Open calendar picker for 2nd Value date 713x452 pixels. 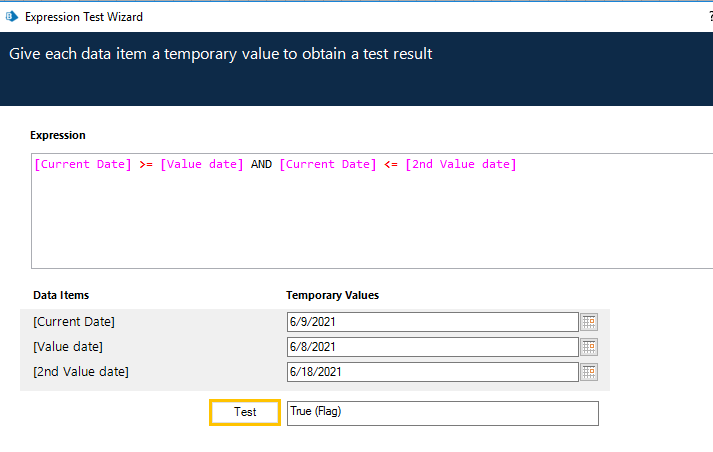590,372
